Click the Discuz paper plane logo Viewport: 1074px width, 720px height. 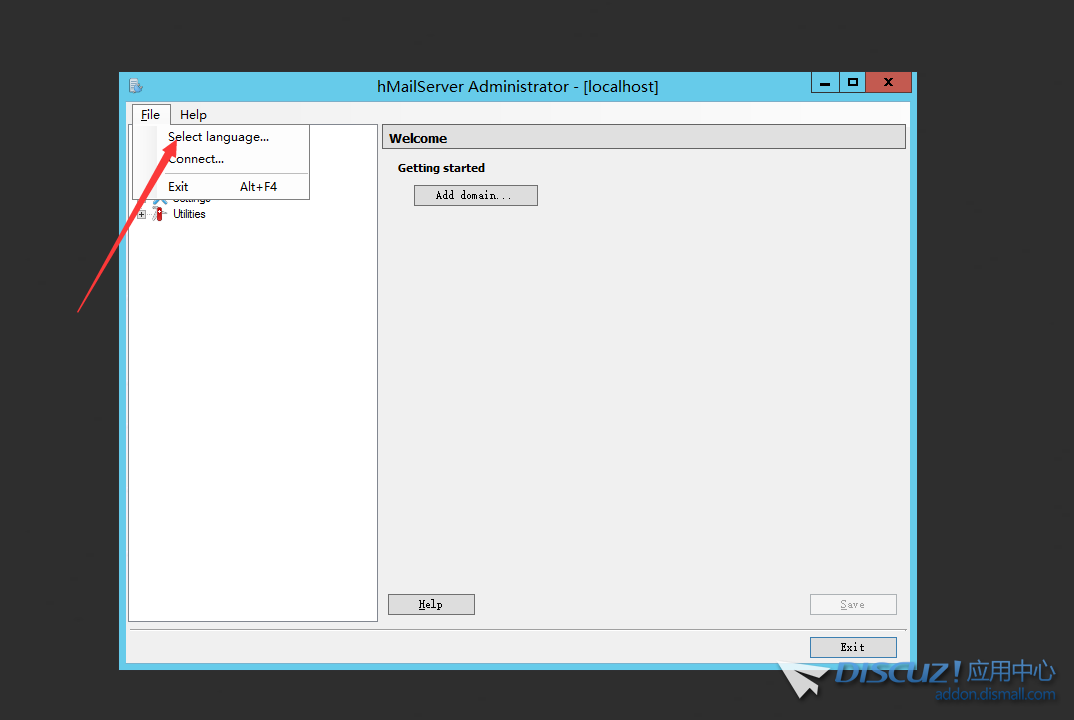(803, 678)
